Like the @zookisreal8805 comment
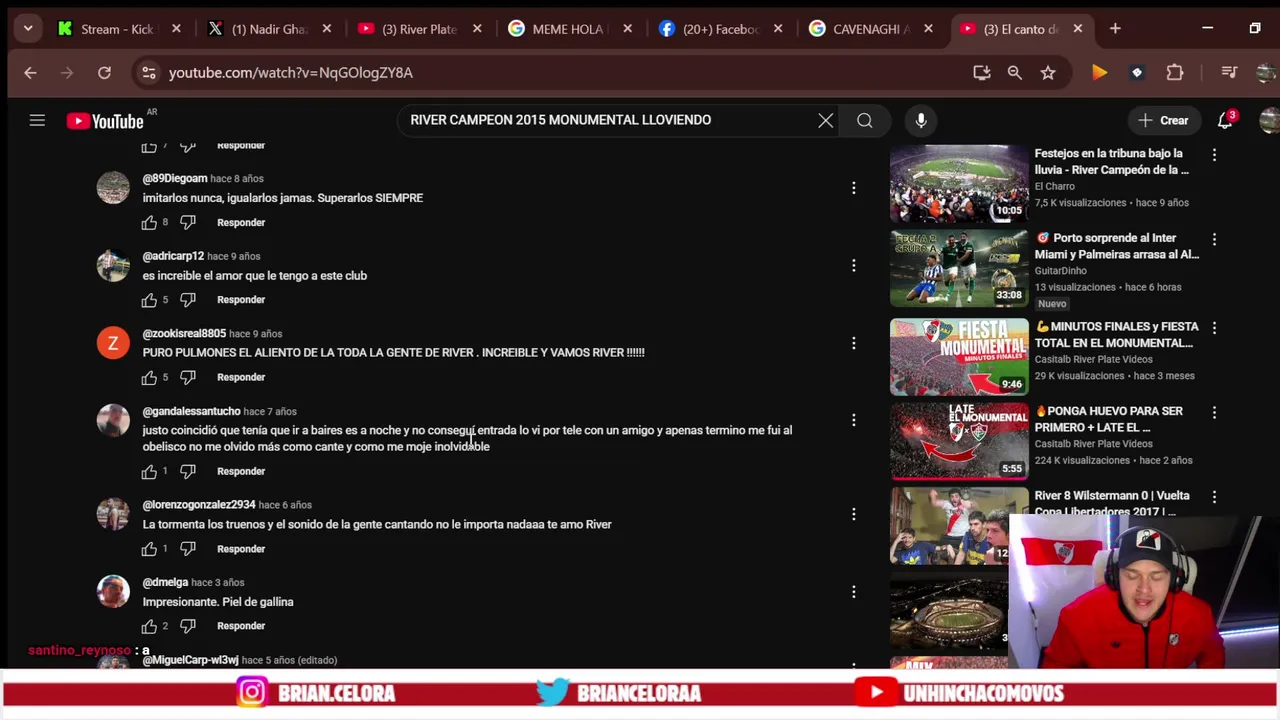Viewport: 1280px width, 720px height. (149, 377)
